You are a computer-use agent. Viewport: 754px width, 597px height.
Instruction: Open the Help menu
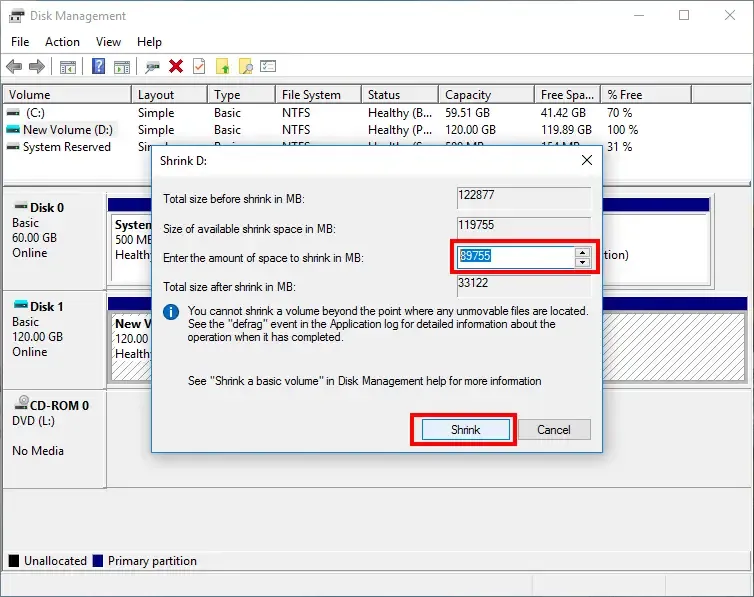pyautogui.click(x=149, y=42)
